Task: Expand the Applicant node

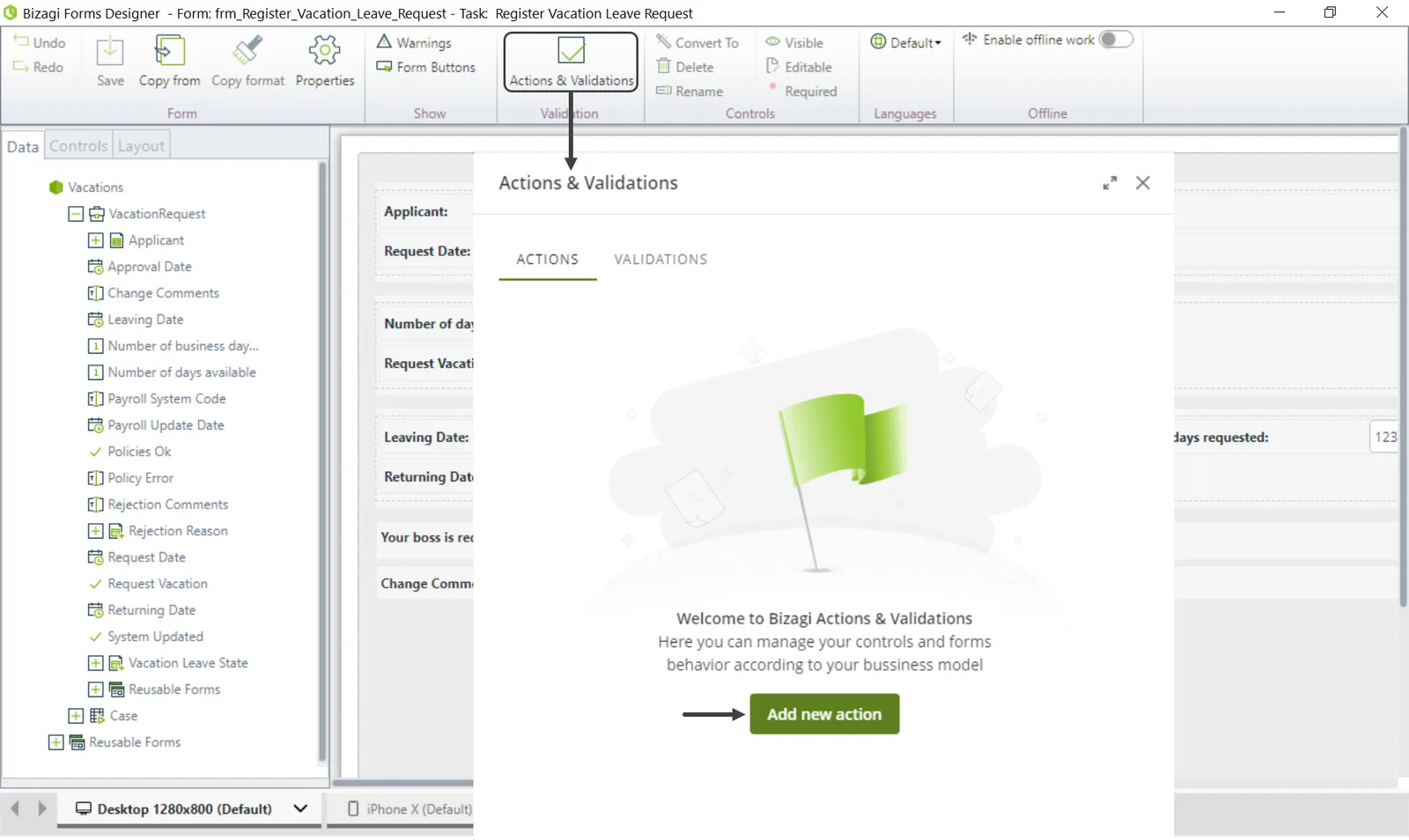Action: click(x=95, y=240)
